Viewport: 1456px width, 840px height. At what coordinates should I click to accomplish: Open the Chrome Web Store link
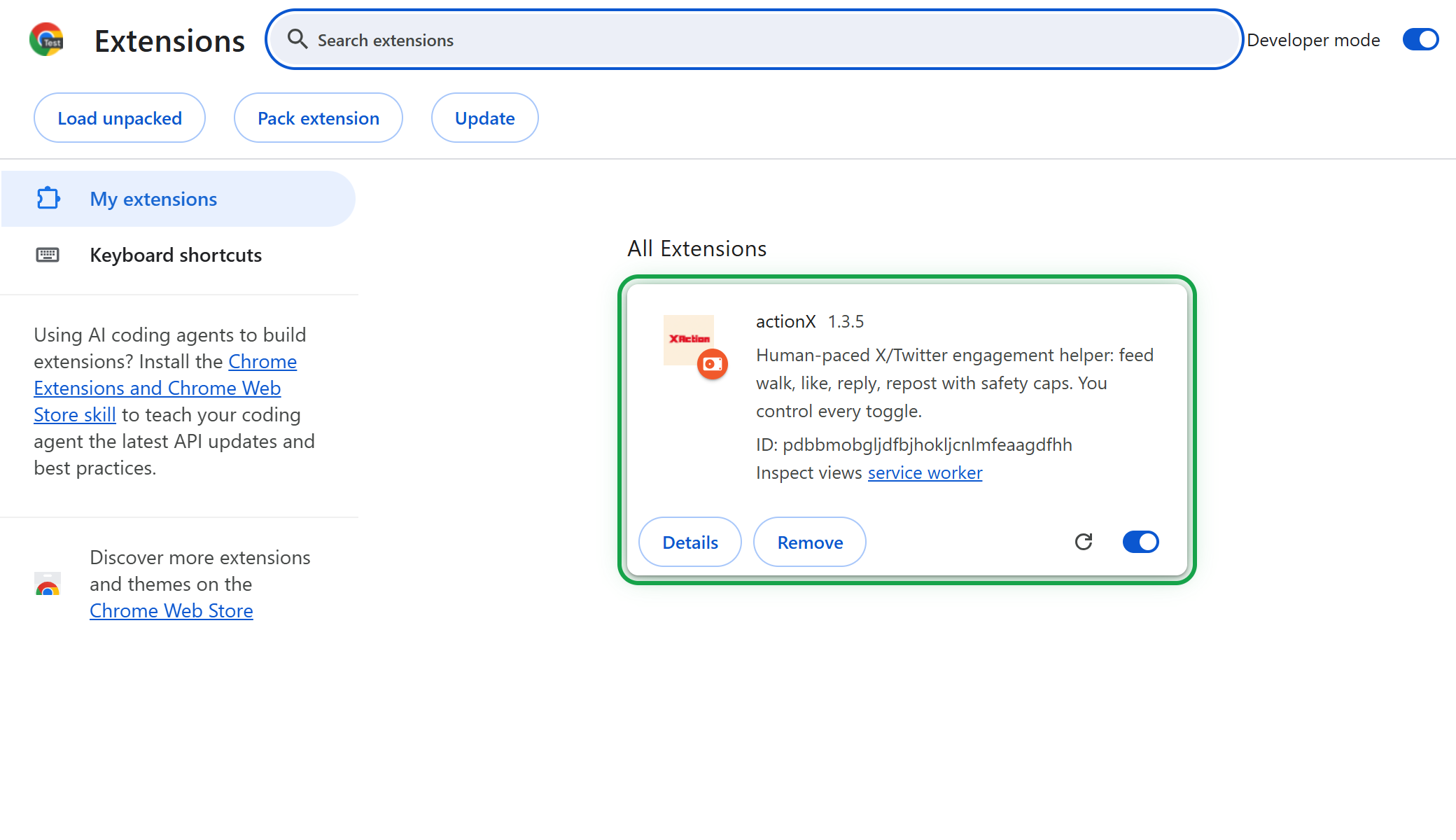pos(171,610)
